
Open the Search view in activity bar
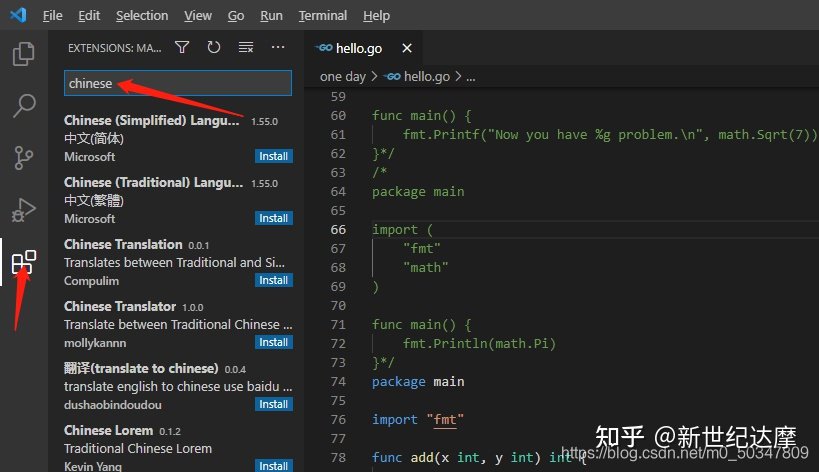pyautogui.click(x=24, y=106)
